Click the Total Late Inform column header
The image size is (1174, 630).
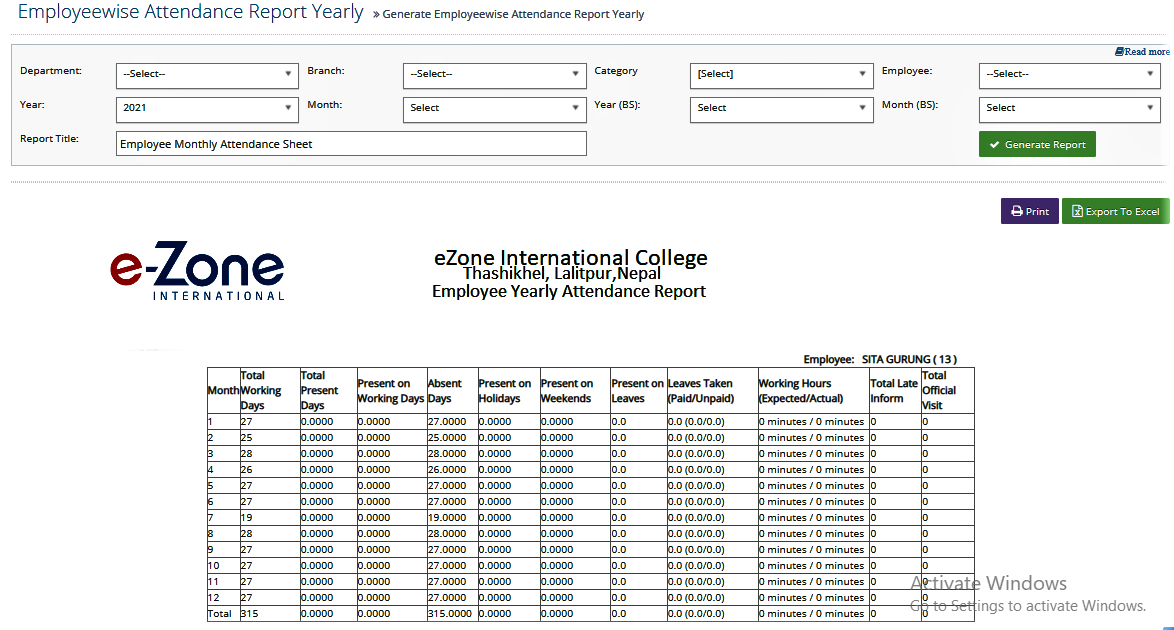895,390
